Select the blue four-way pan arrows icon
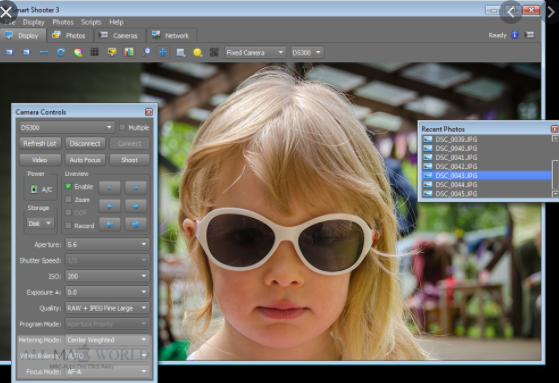 [x=163, y=52]
